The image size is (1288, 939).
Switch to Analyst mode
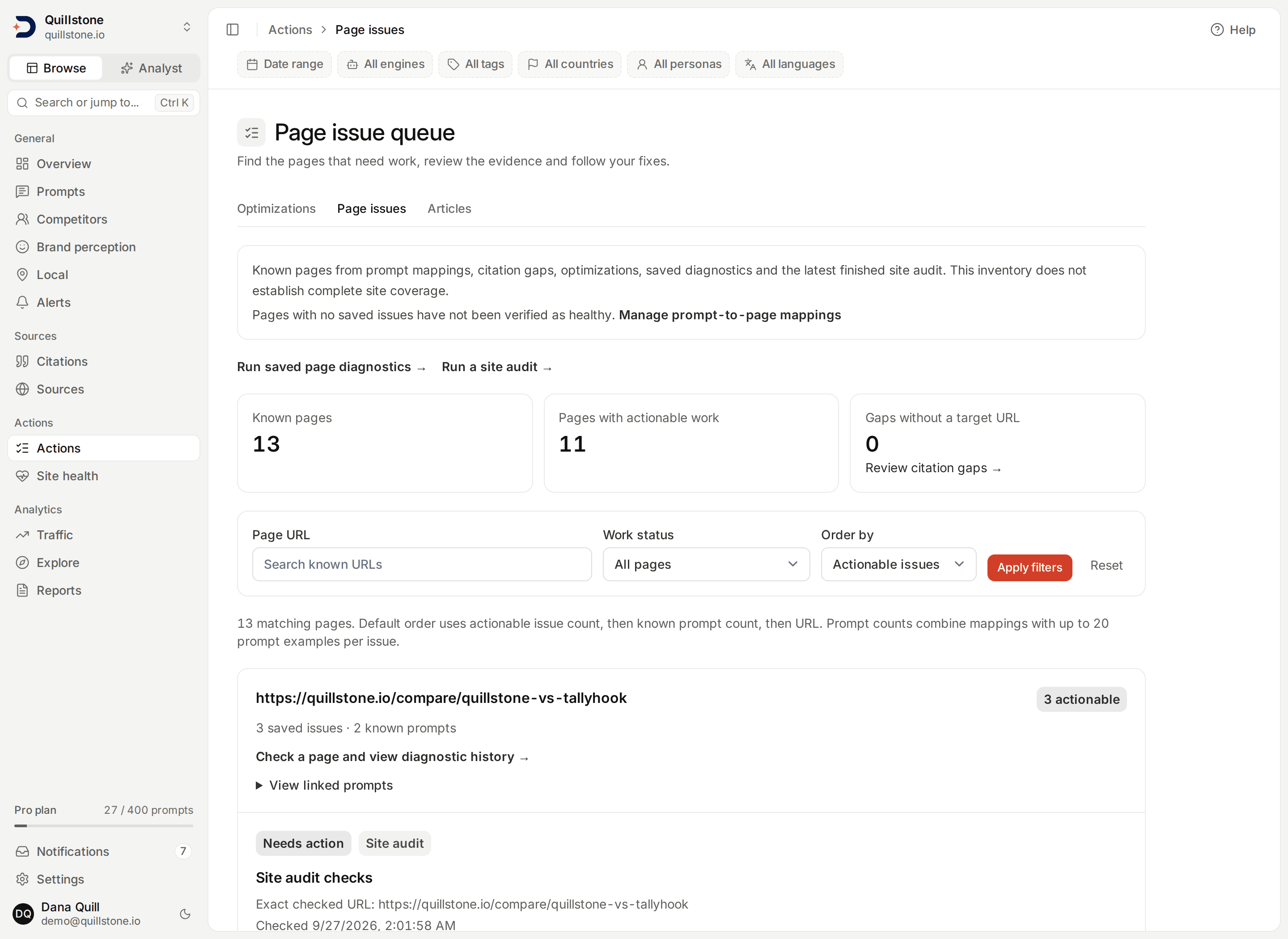click(x=151, y=68)
